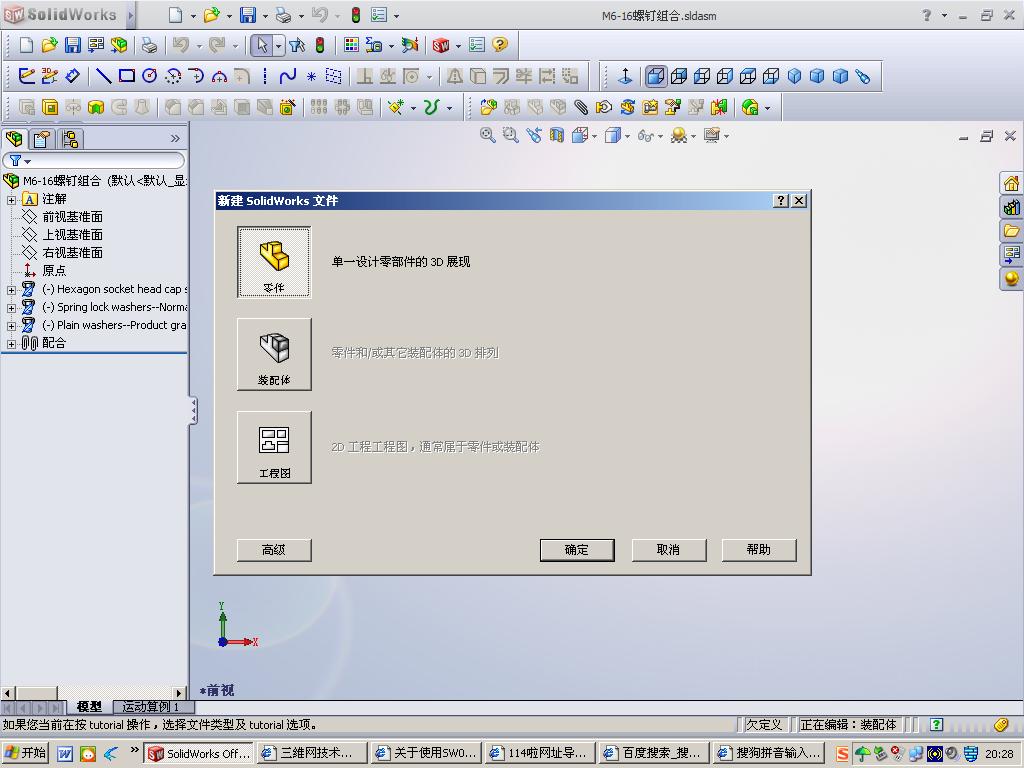The image size is (1024, 768).
Task: Click the Mate paperclip icon
Action: pos(581,107)
